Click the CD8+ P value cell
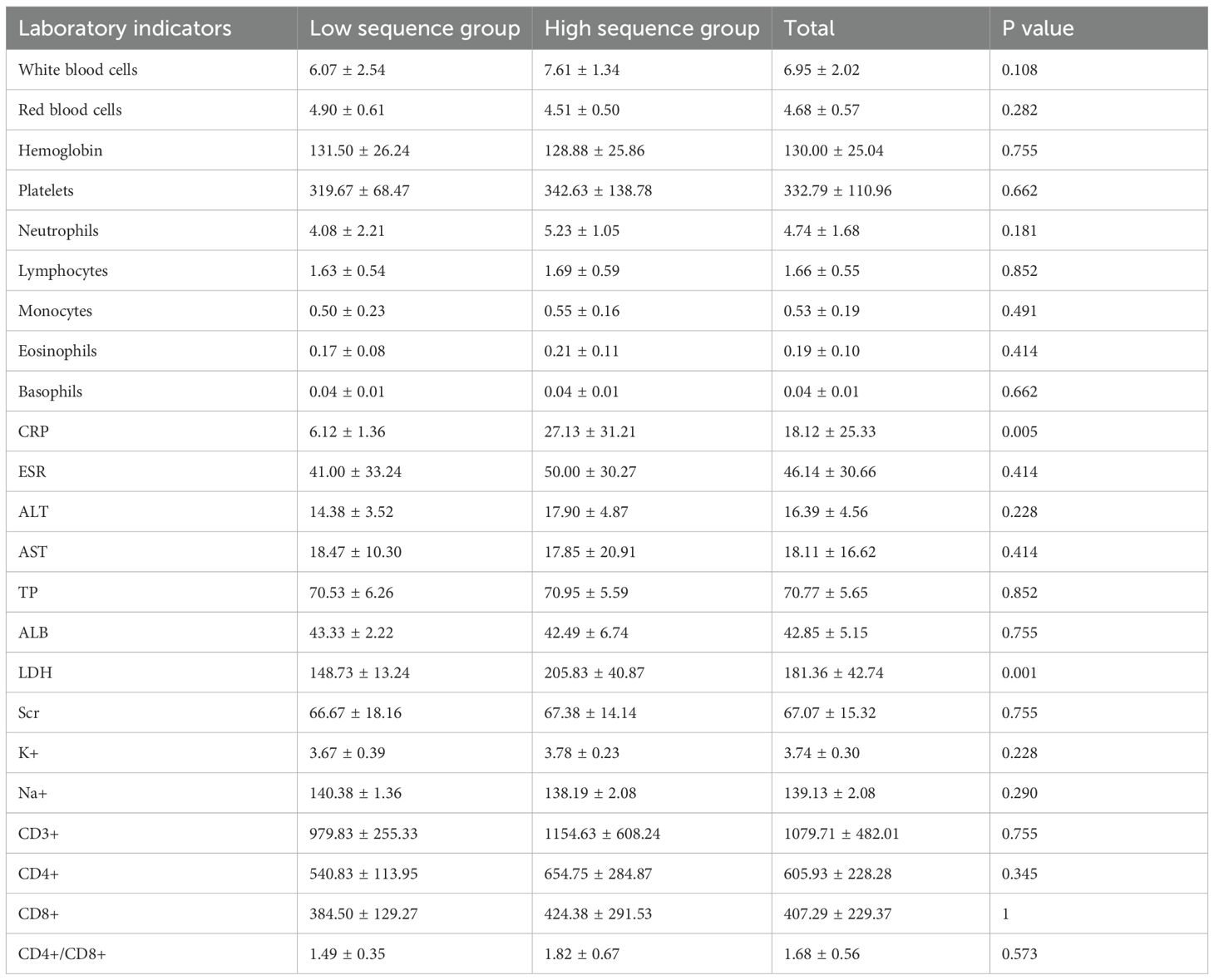Screen dimensions: 1214x980 [x=1006, y=914]
